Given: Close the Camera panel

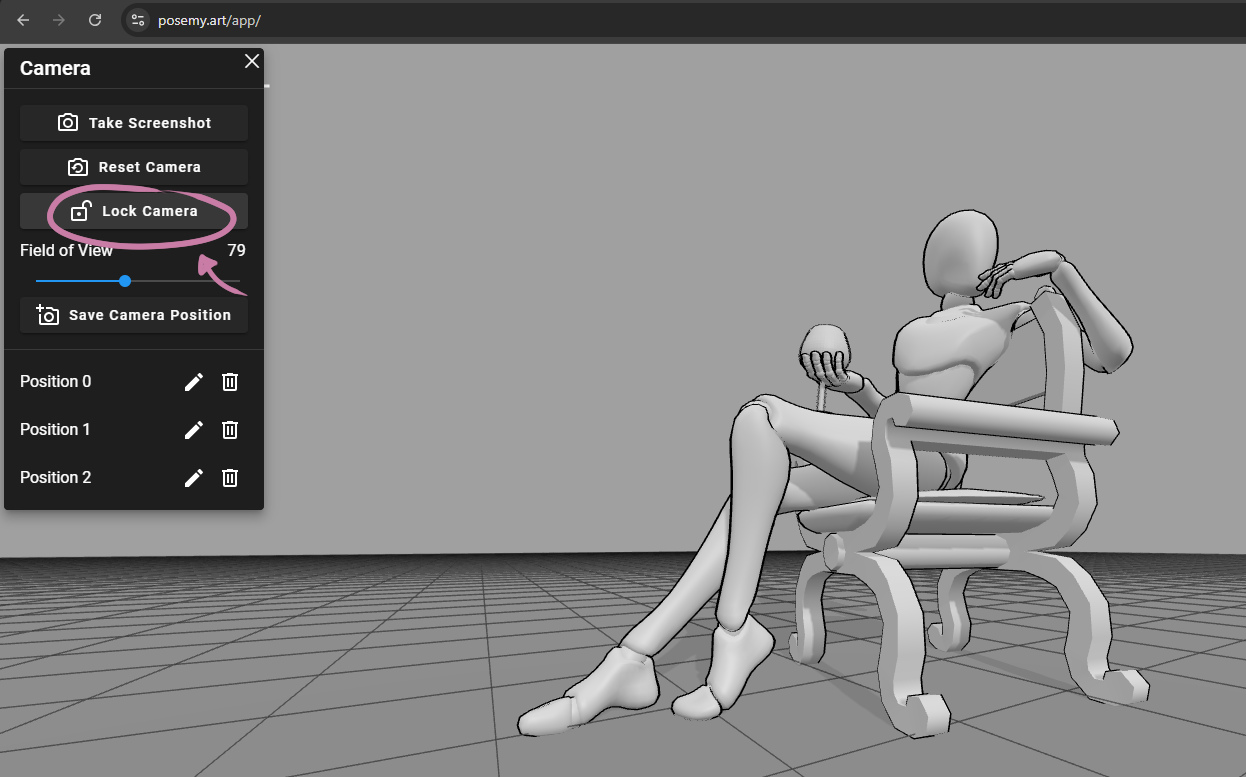Looking at the screenshot, I should (252, 61).
